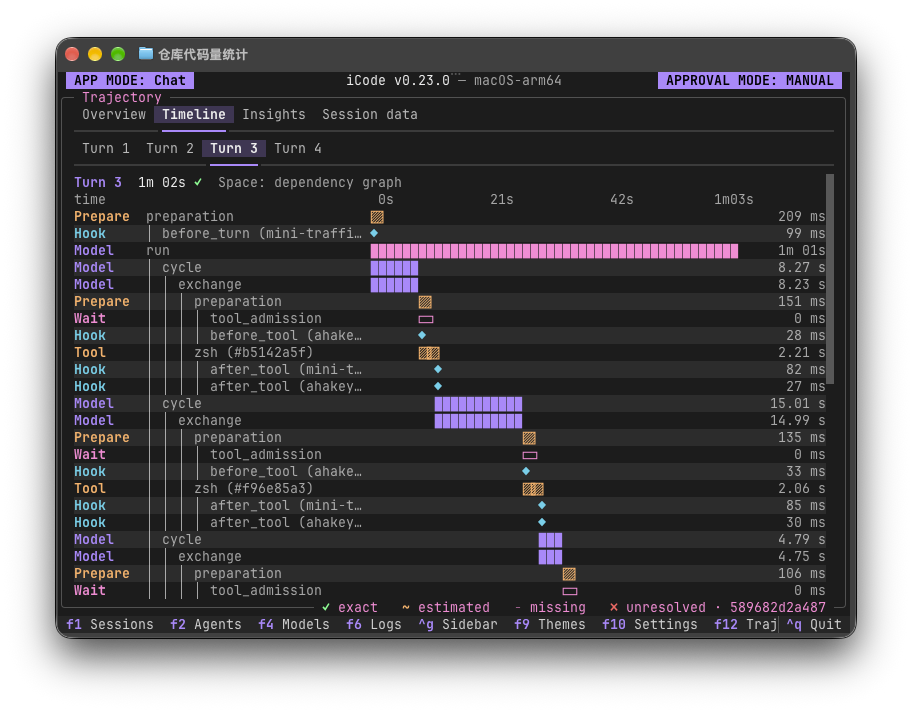Open the Insights tab
Viewport: 912px width, 712px height.
click(x=273, y=115)
